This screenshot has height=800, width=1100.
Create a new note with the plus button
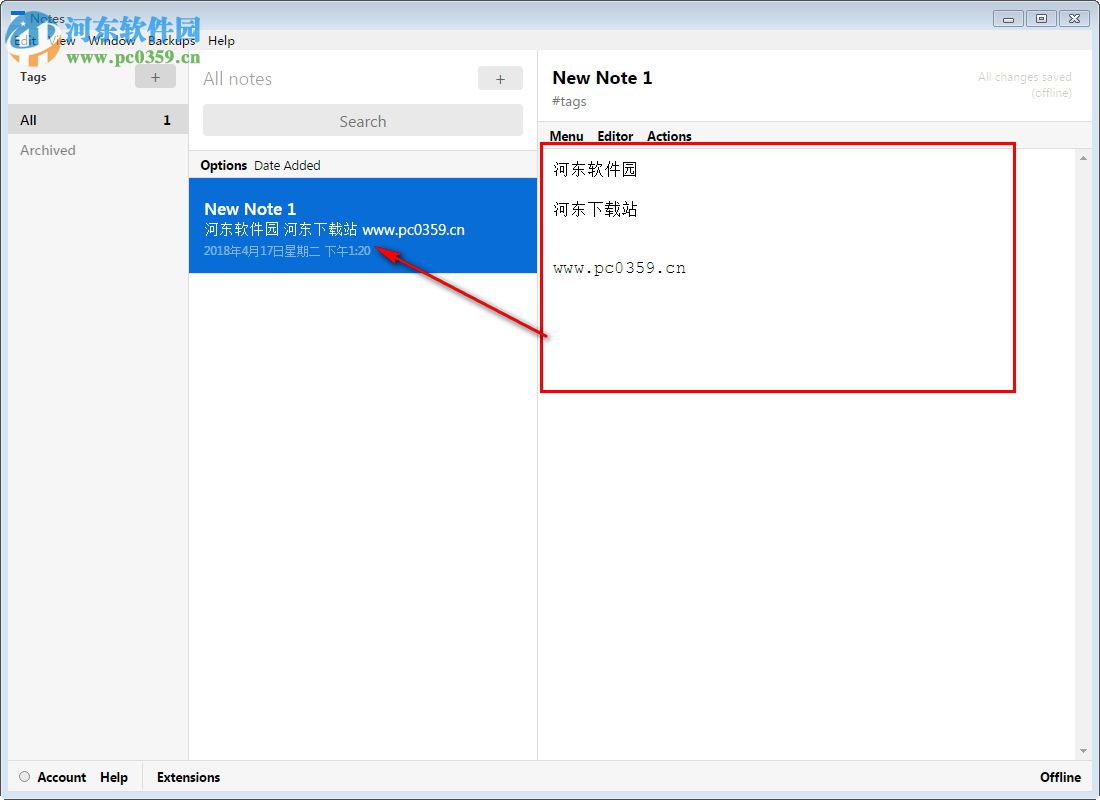coord(500,79)
